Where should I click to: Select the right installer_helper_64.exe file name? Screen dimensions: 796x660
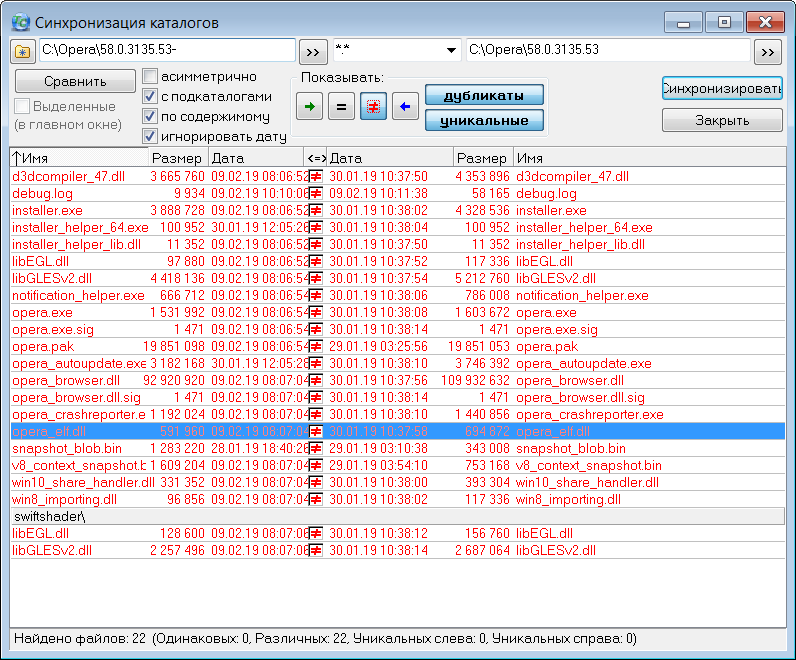[584, 227]
